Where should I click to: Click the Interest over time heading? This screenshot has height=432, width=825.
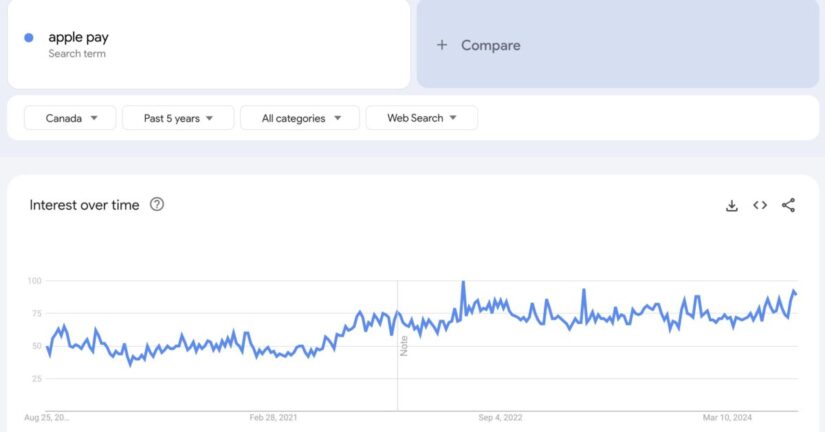point(84,204)
